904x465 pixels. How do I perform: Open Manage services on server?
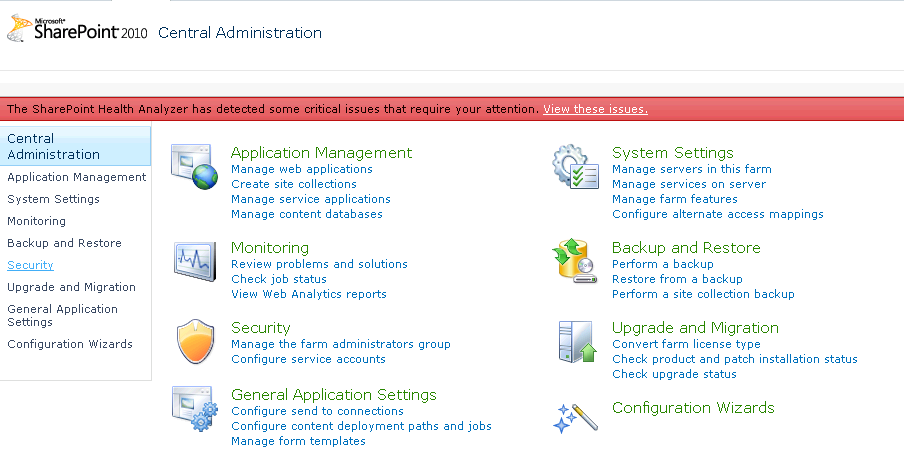(x=689, y=184)
